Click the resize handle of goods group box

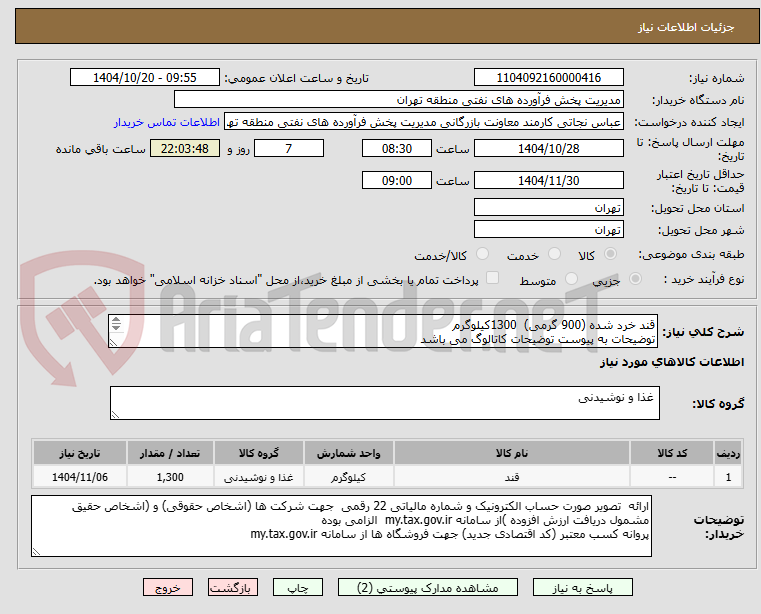pyautogui.click(x=115, y=415)
